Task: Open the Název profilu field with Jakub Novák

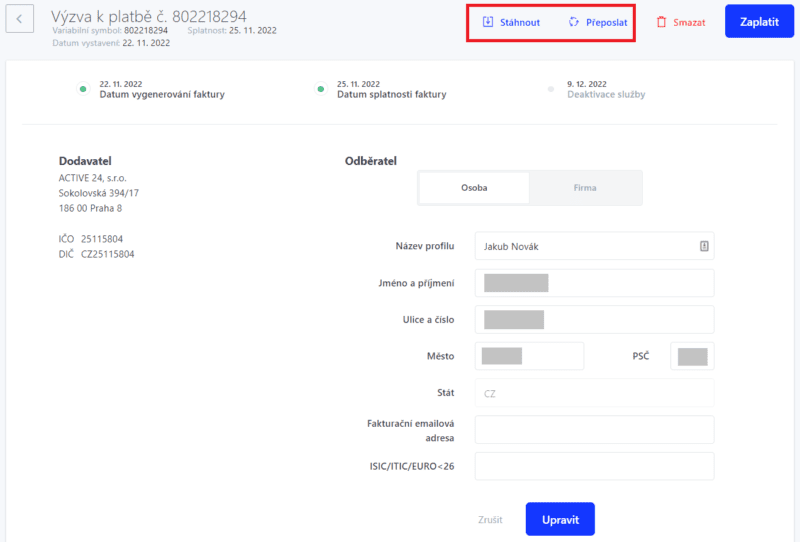Action: point(594,246)
